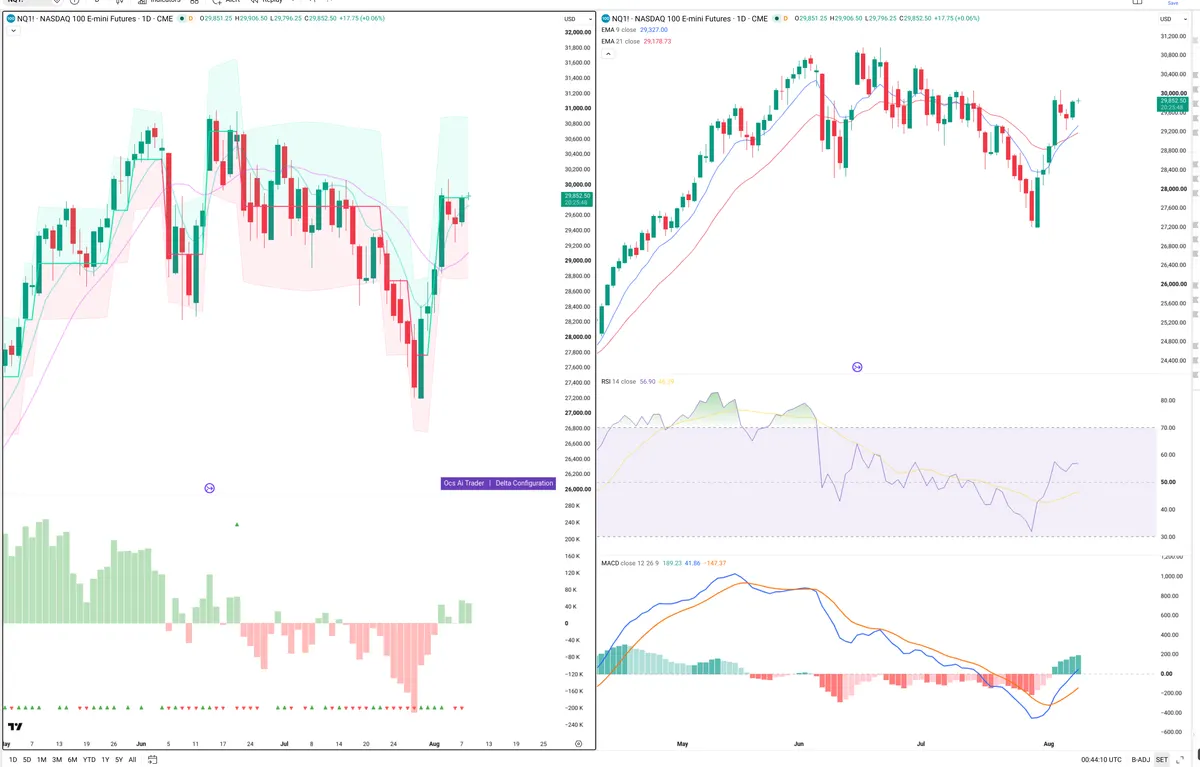Expand the left chart indicator legend chevron
The width and height of the screenshot is (1200, 767).
click(x=12, y=31)
